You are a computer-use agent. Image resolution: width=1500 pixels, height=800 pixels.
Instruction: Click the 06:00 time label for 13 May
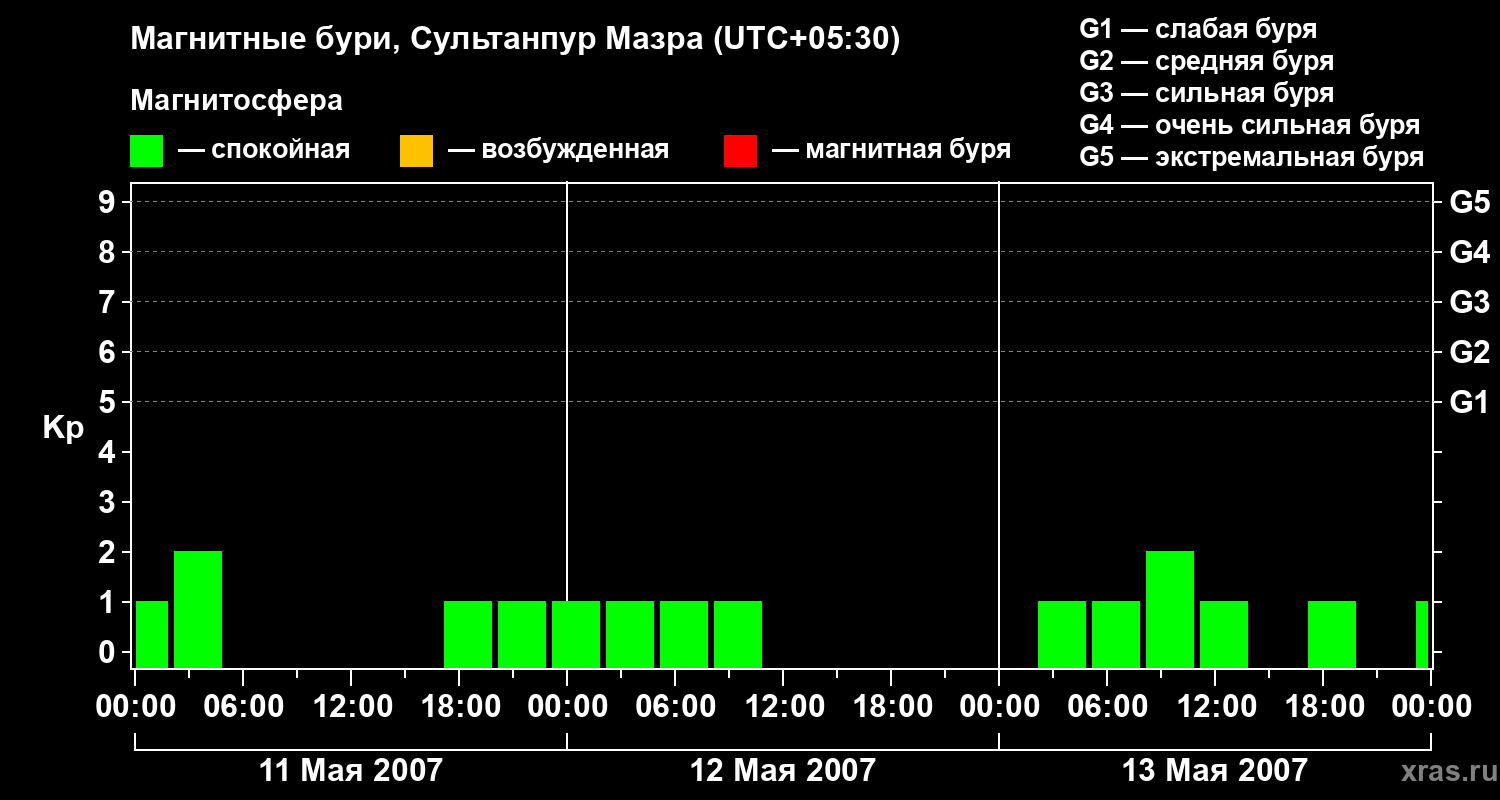[x=1107, y=707]
